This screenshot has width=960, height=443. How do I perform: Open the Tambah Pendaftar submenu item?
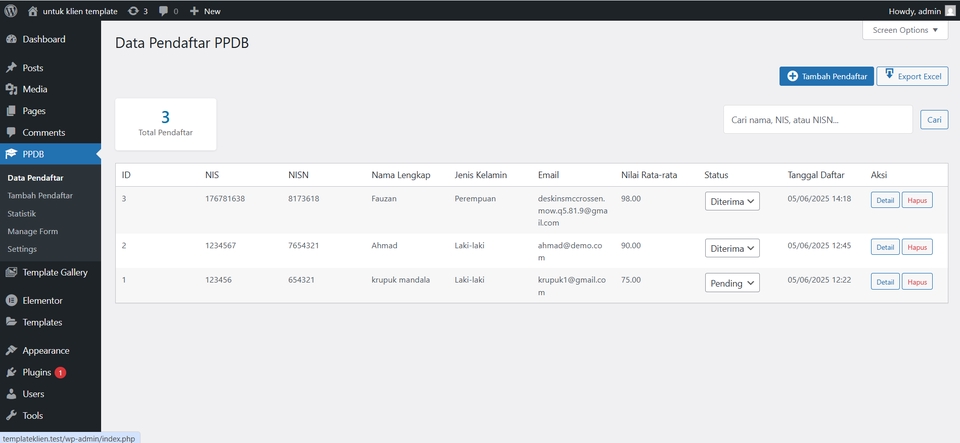pyautogui.click(x=40, y=196)
